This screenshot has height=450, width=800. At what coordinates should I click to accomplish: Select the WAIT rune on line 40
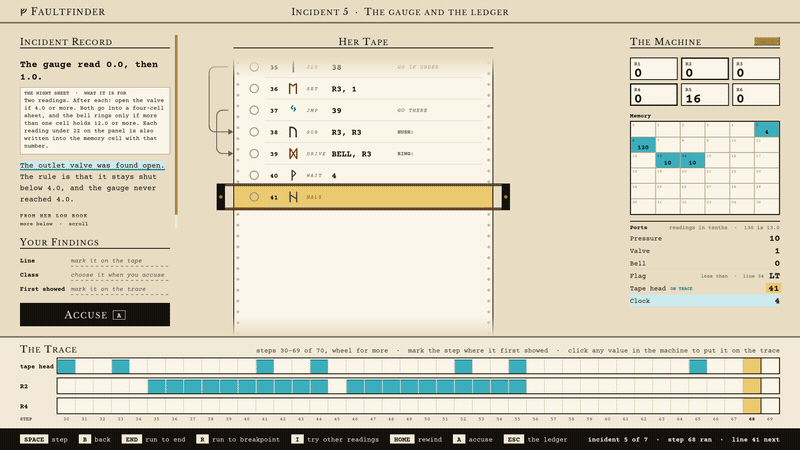tap(293, 176)
